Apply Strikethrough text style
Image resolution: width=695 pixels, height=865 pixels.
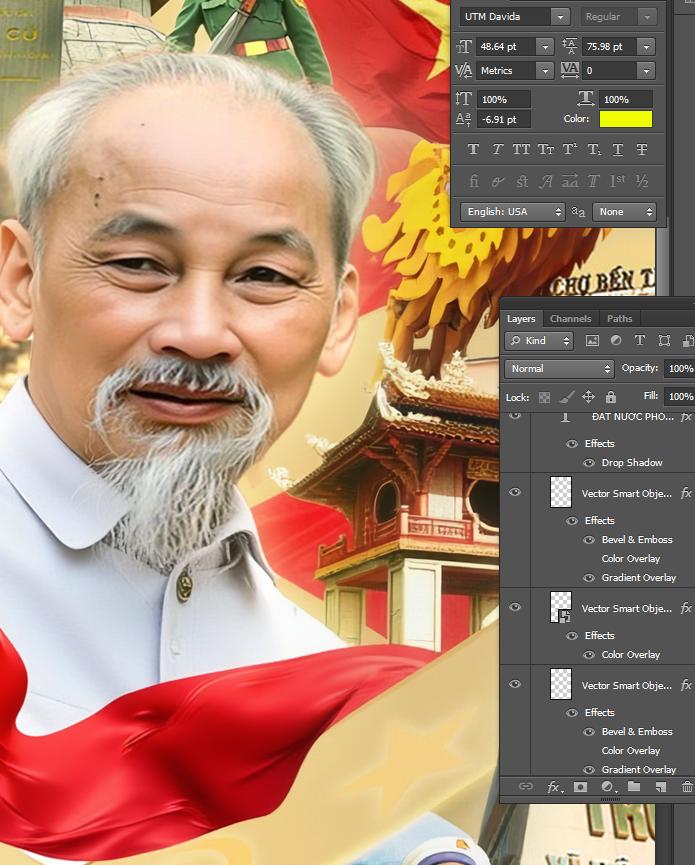coord(642,150)
